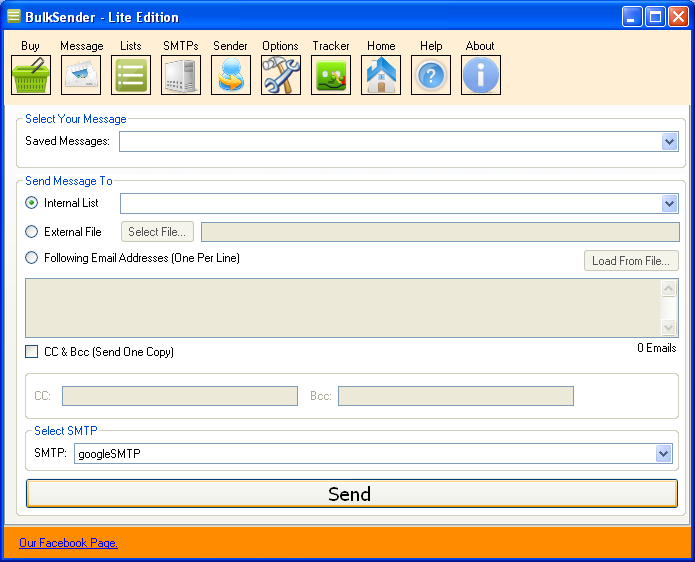Go to Home house icon
695x562 pixels.
pyautogui.click(x=381, y=75)
